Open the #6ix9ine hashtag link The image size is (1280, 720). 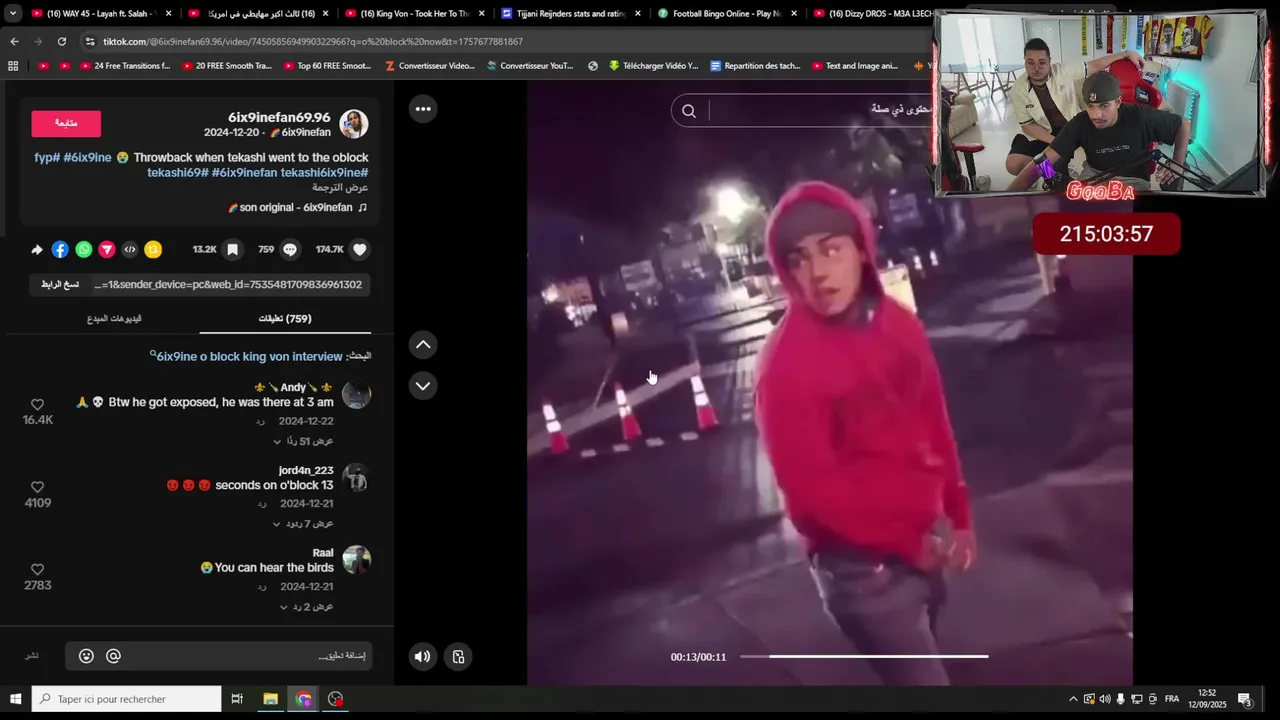[87, 158]
